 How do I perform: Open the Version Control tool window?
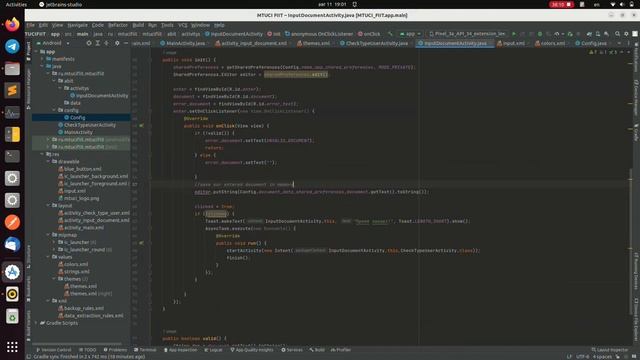[54, 350]
